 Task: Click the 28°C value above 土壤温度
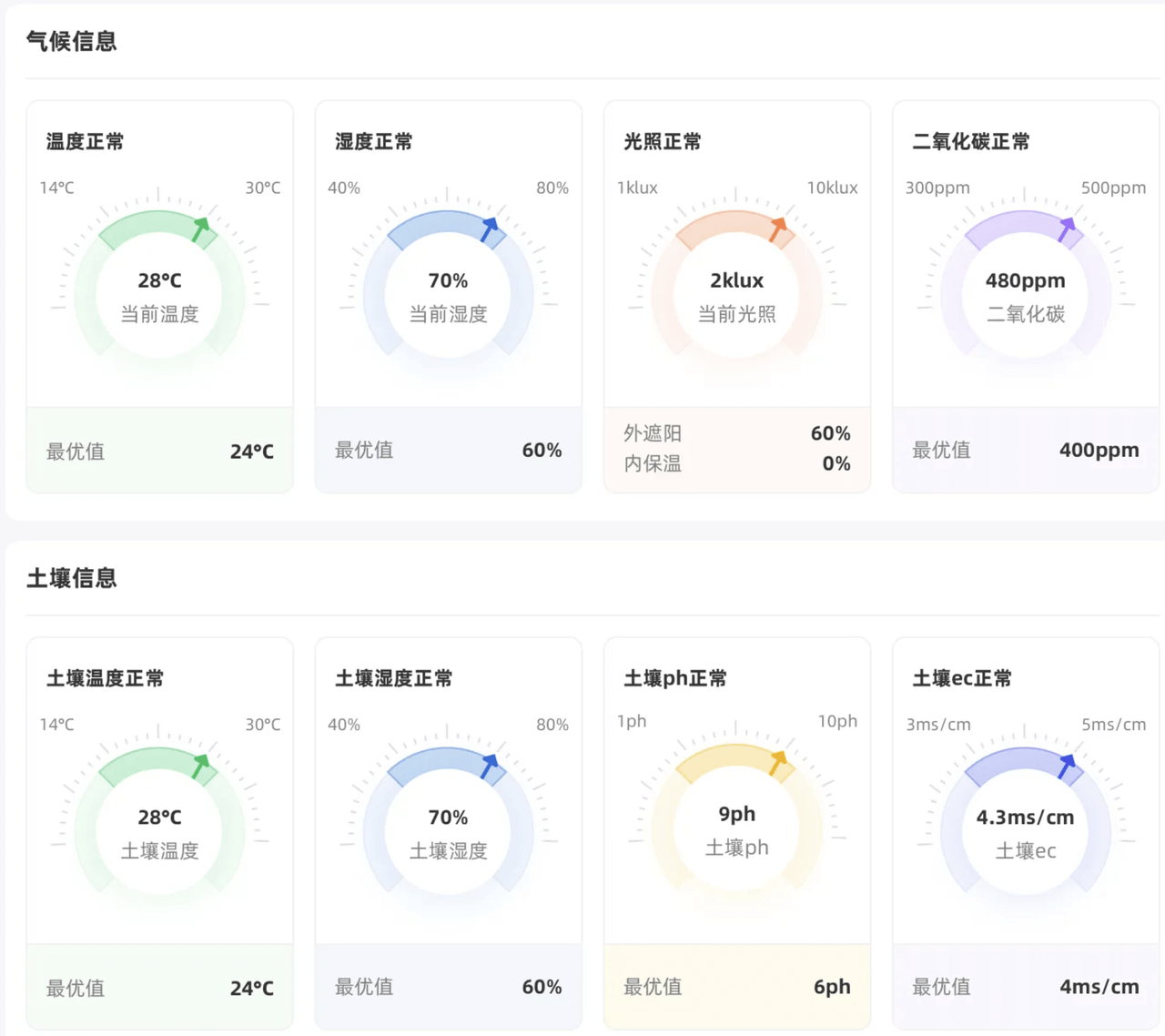[x=159, y=818]
